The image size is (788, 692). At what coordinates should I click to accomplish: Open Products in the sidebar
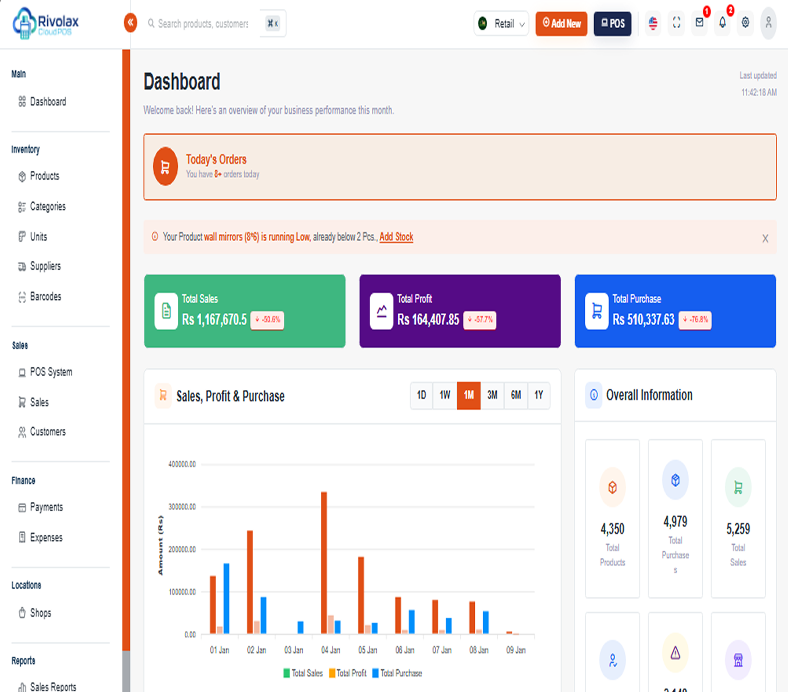tap(44, 176)
